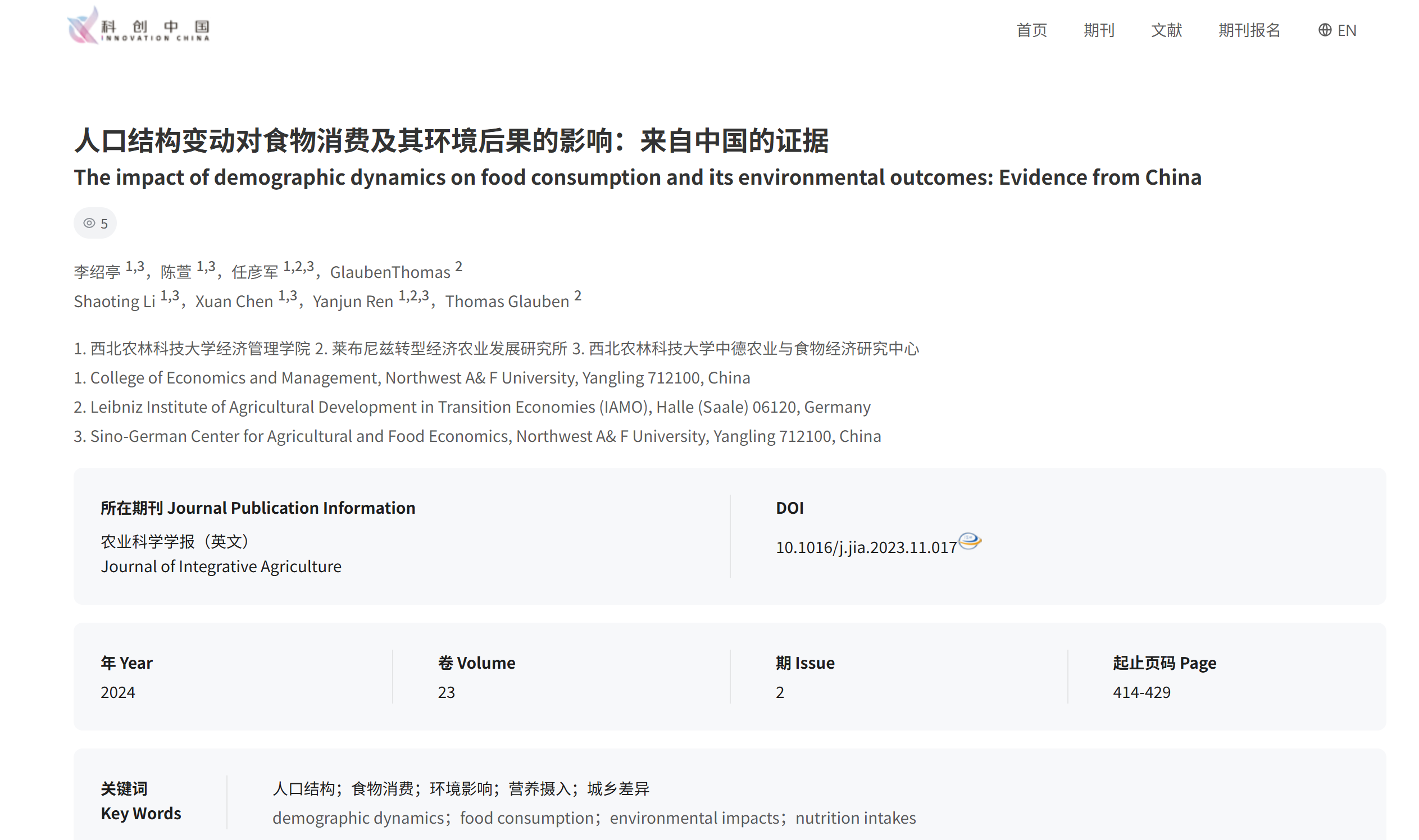The width and height of the screenshot is (1419, 840).
Task: Click Journal of Integrative Agriculture link
Action: pos(221,566)
